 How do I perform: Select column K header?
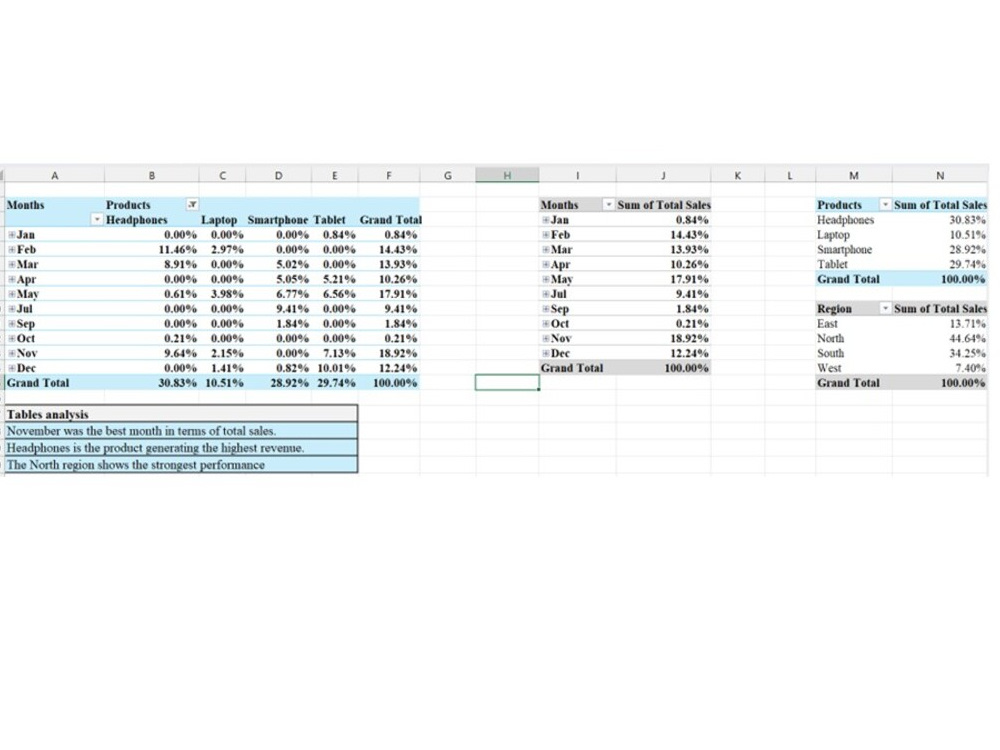[x=738, y=175]
